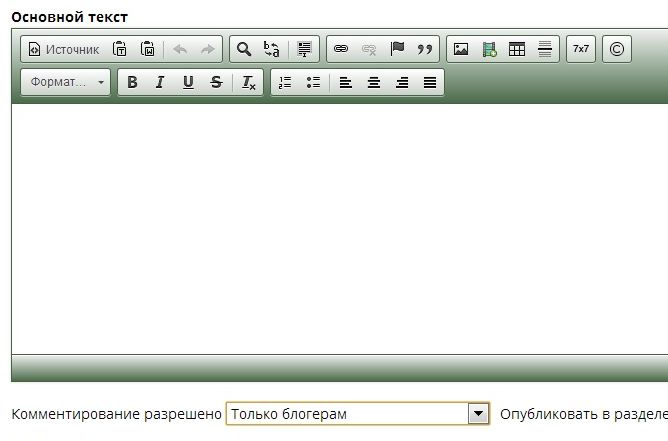This screenshot has height=441, width=668.
Task: Insert an image into the text
Action: click(x=461, y=49)
